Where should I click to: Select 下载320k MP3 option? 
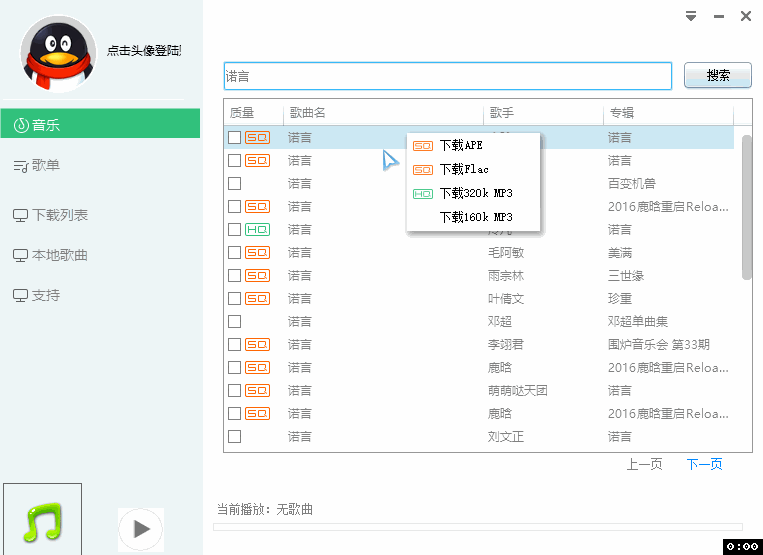(x=475, y=193)
